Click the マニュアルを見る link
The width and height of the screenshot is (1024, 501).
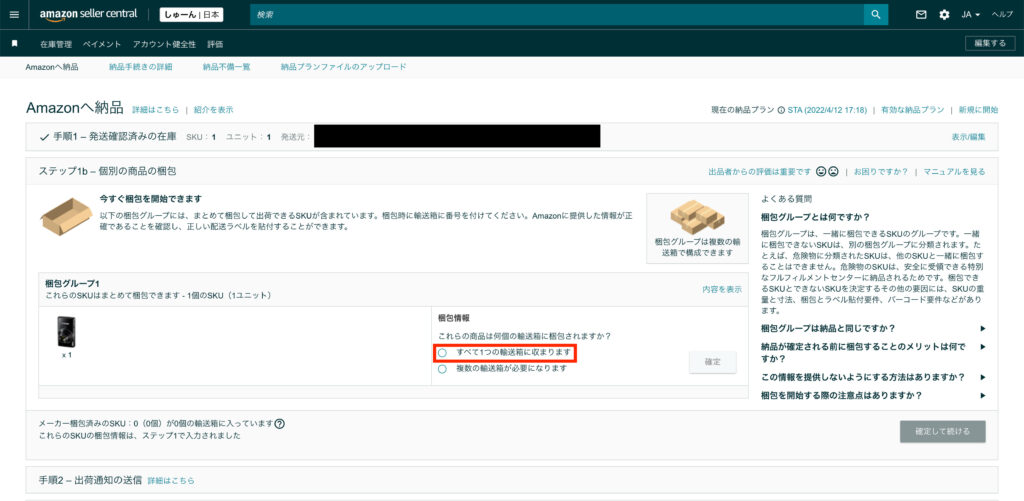coord(954,172)
